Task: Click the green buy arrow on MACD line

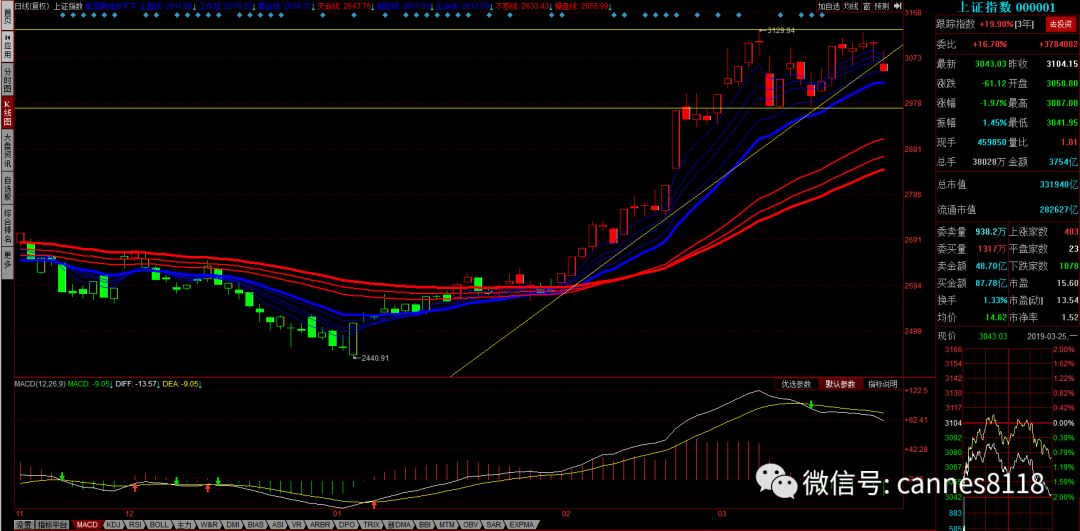Action: (x=811, y=405)
